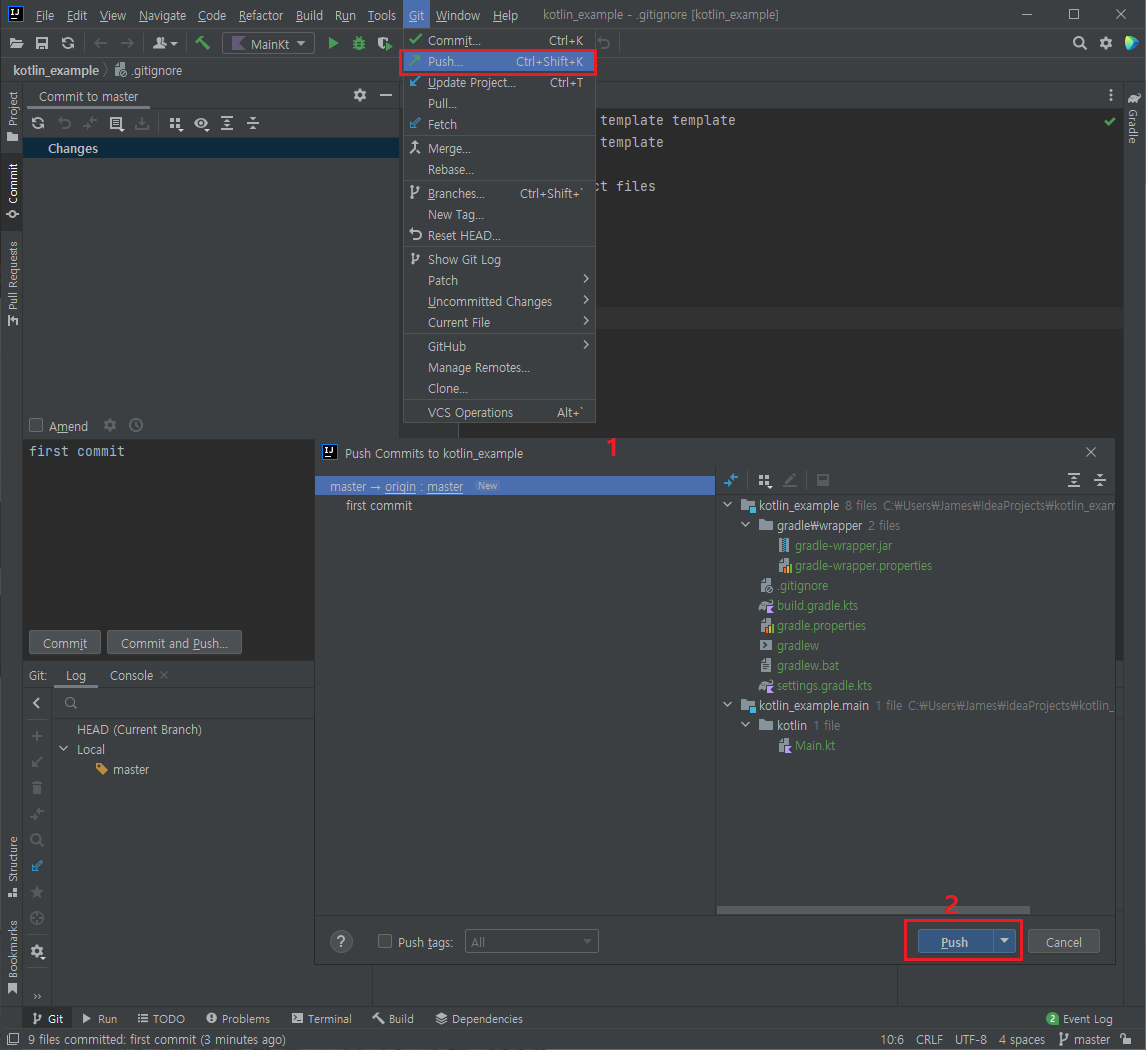Screen dimensions: 1146x1050
Task: Click the Commit and Push button
Action: click(174, 643)
